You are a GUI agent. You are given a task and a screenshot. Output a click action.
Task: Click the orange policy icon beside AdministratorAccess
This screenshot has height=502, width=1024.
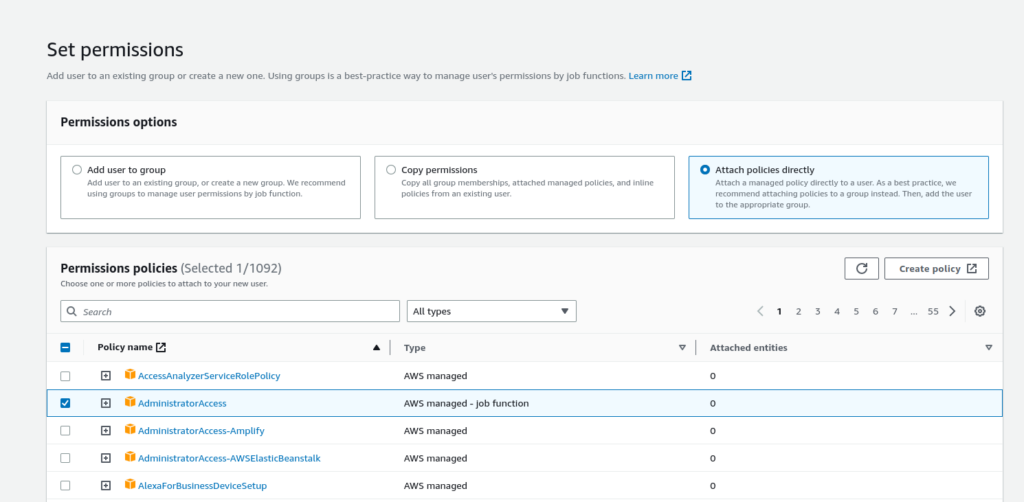coord(130,402)
